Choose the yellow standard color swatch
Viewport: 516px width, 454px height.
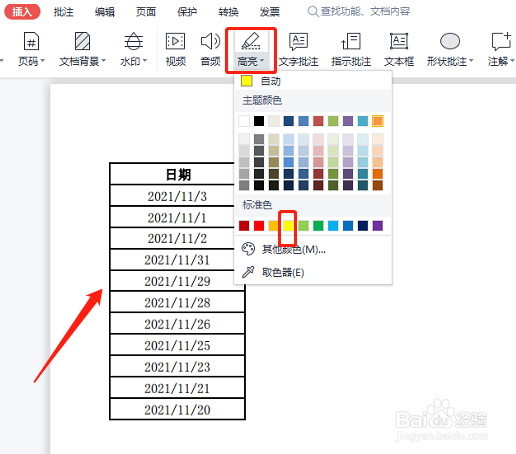pyautogui.click(x=289, y=226)
